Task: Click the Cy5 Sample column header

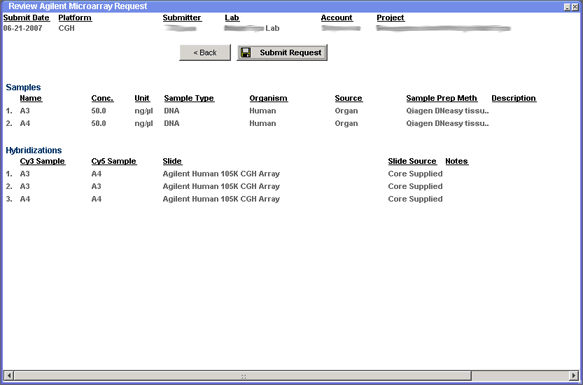Action: coord(114,161)
